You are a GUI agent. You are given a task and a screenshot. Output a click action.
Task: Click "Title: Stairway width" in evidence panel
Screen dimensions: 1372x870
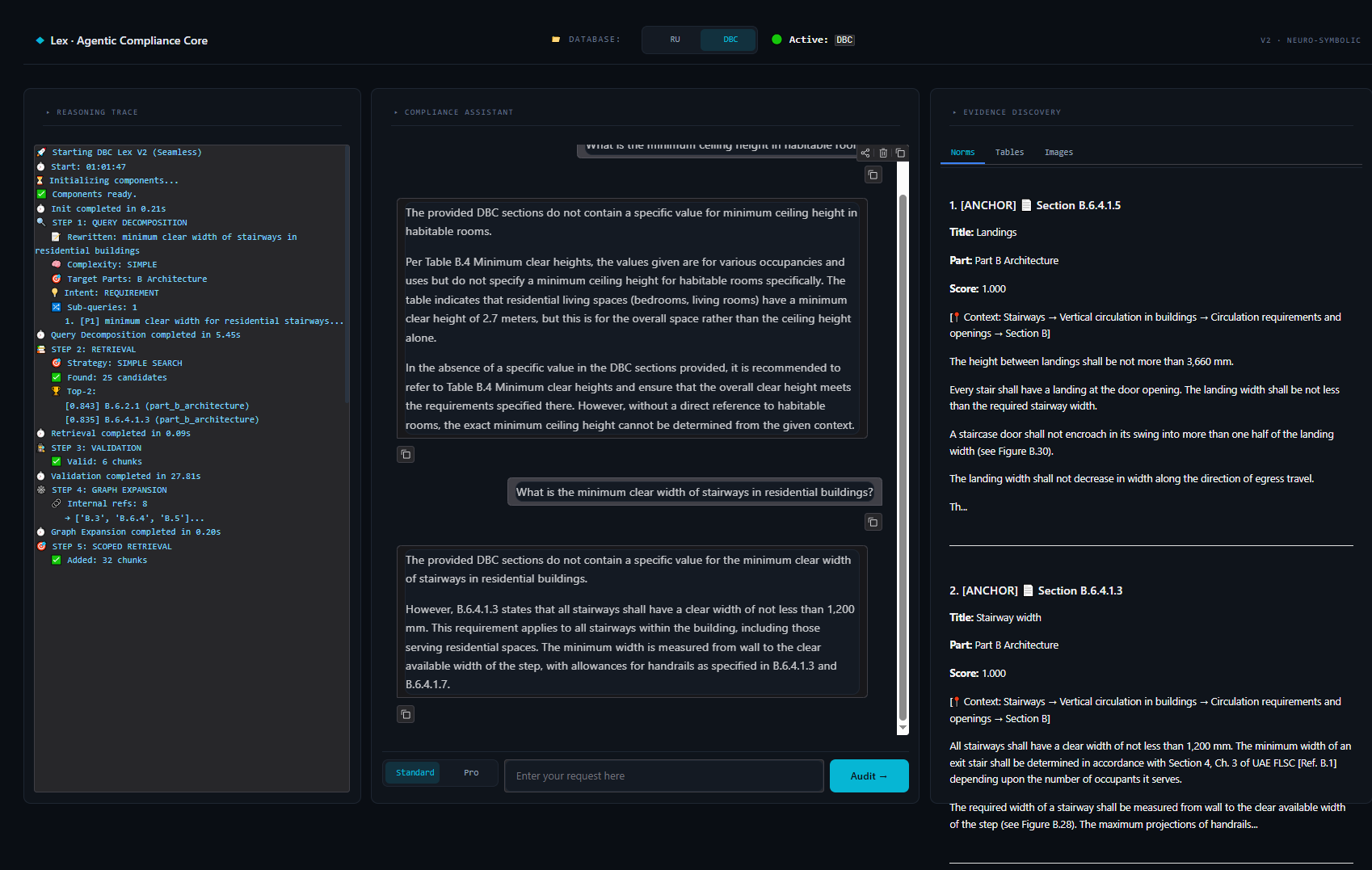pos(995,617)
